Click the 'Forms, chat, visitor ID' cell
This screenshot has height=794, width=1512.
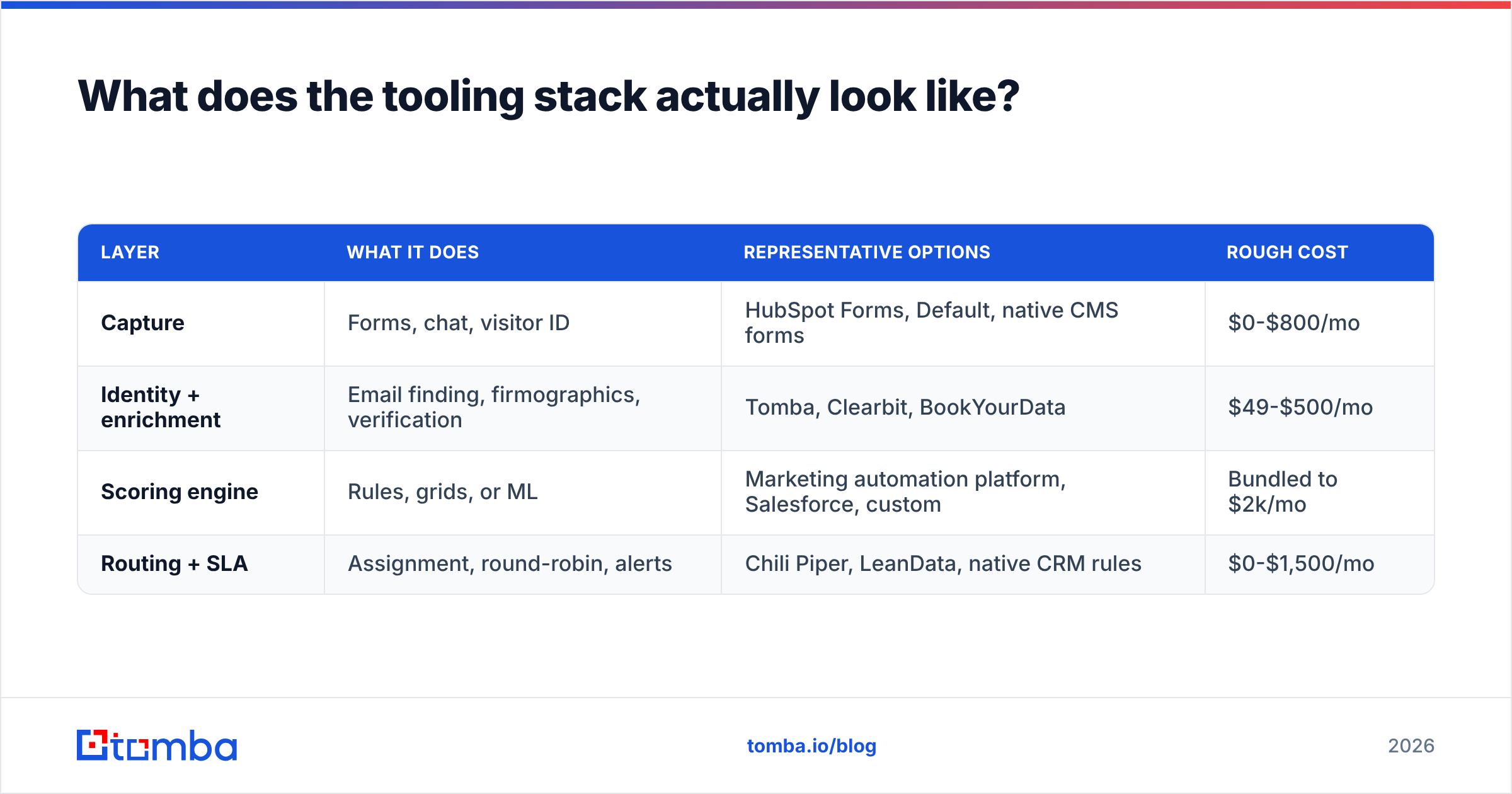pos(523,323)
